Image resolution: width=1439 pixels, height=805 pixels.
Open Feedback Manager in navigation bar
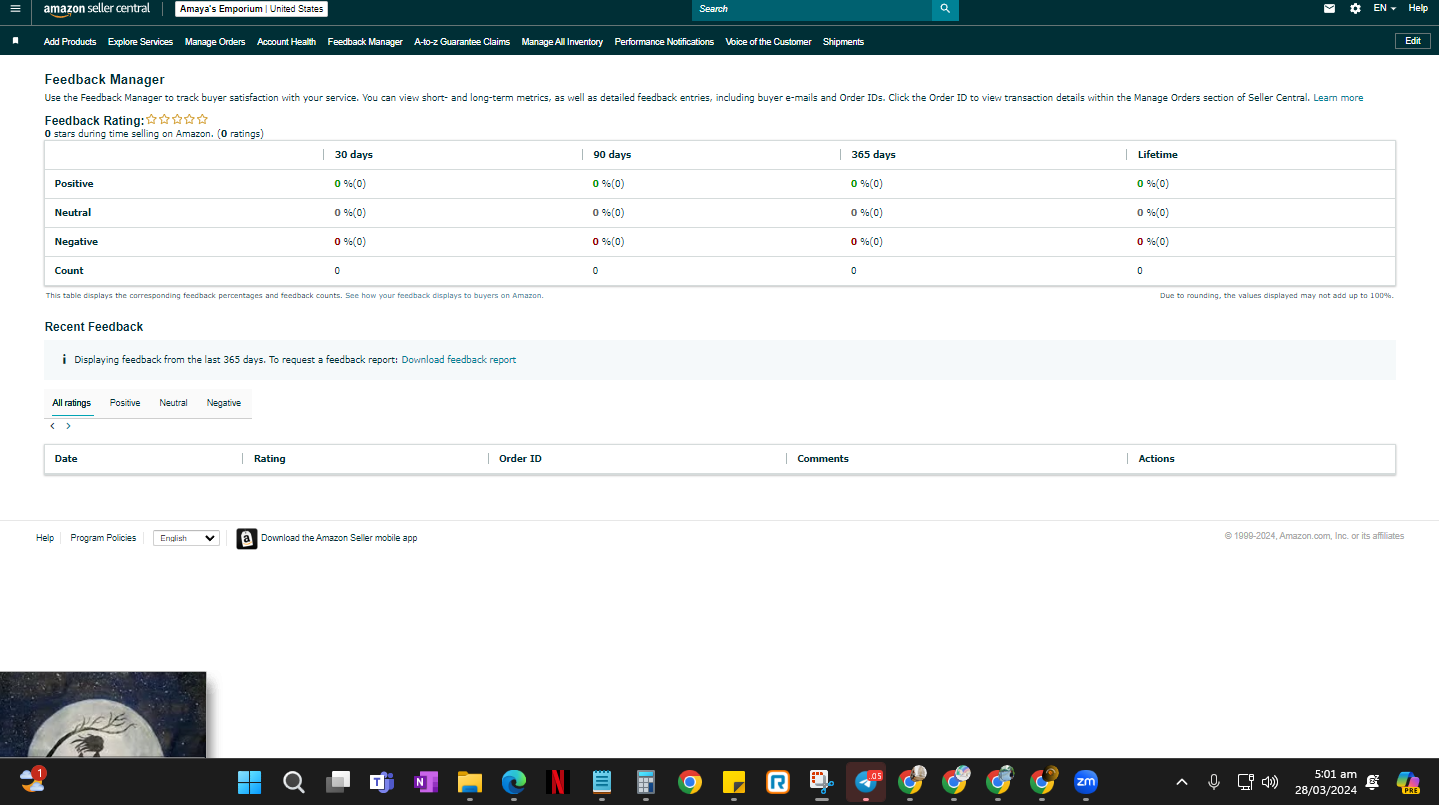point(365,42)
